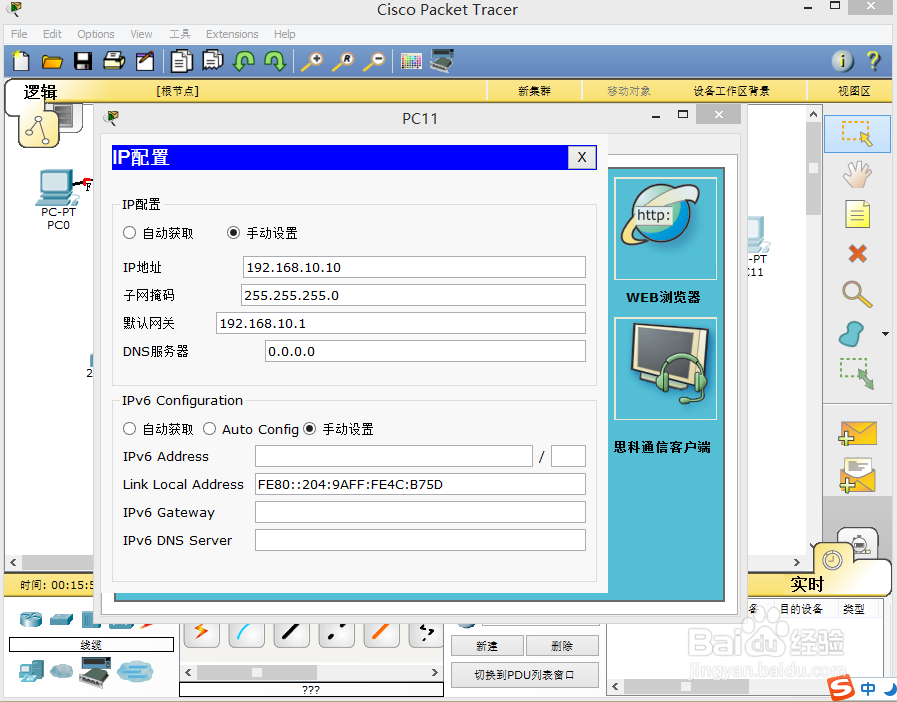Close the IP配置 panel with X
Image resolution: width=897 pixels, height=702 pixels.
(x=582, y=157)
